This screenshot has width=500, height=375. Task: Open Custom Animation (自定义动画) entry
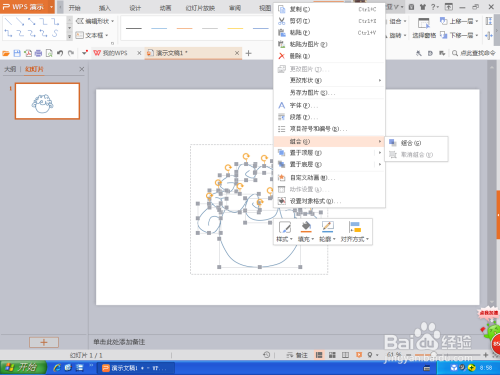coord(329,178)
